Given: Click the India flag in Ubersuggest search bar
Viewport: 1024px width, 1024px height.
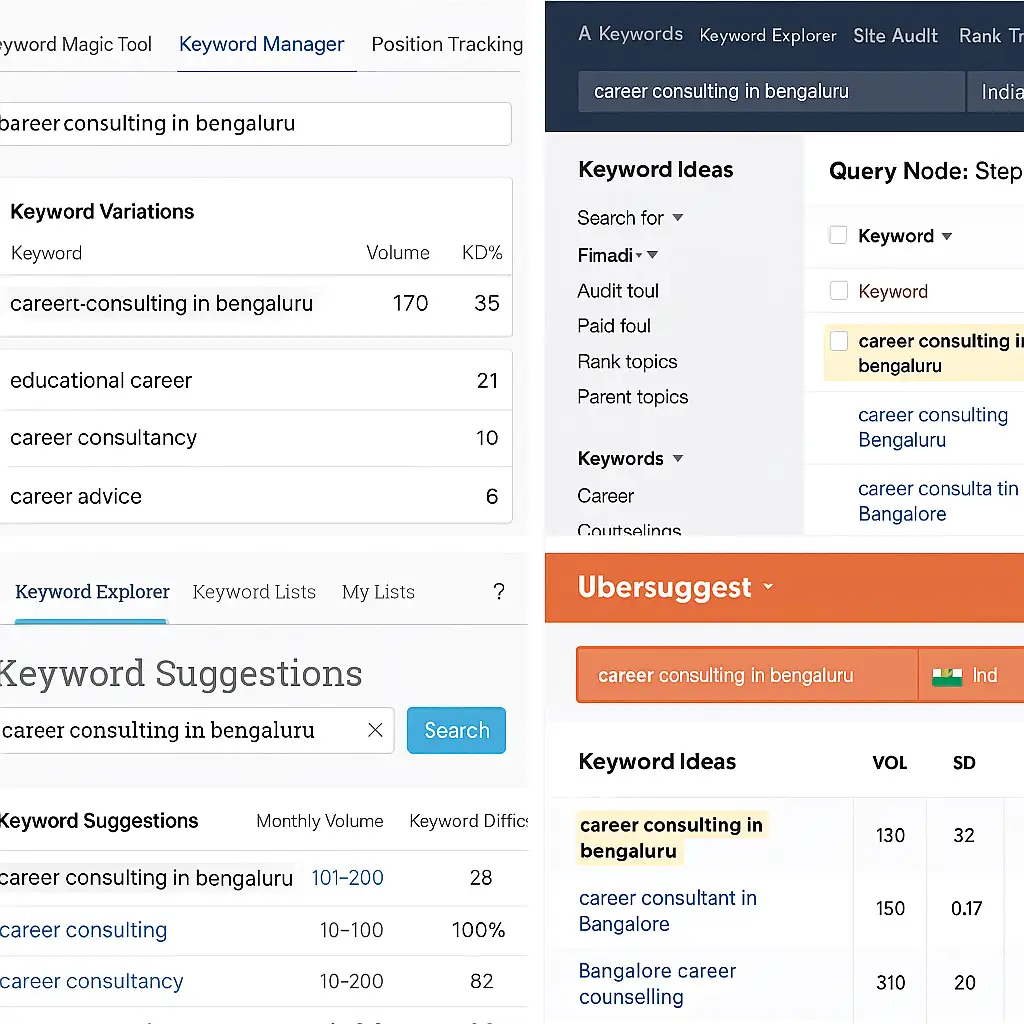Looking at the screenshot, I should click(x=948, y=675).
